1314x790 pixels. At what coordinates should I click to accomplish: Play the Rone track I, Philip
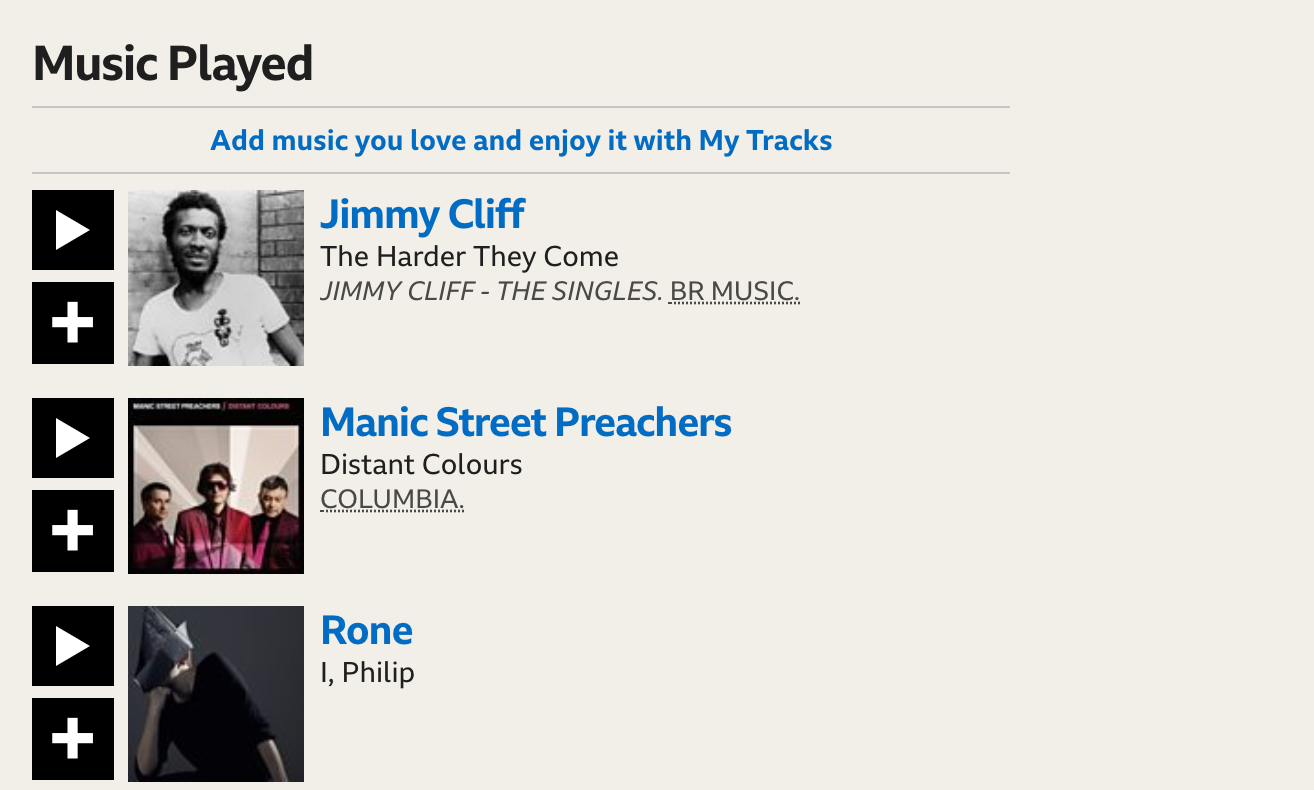click(73, 646)
